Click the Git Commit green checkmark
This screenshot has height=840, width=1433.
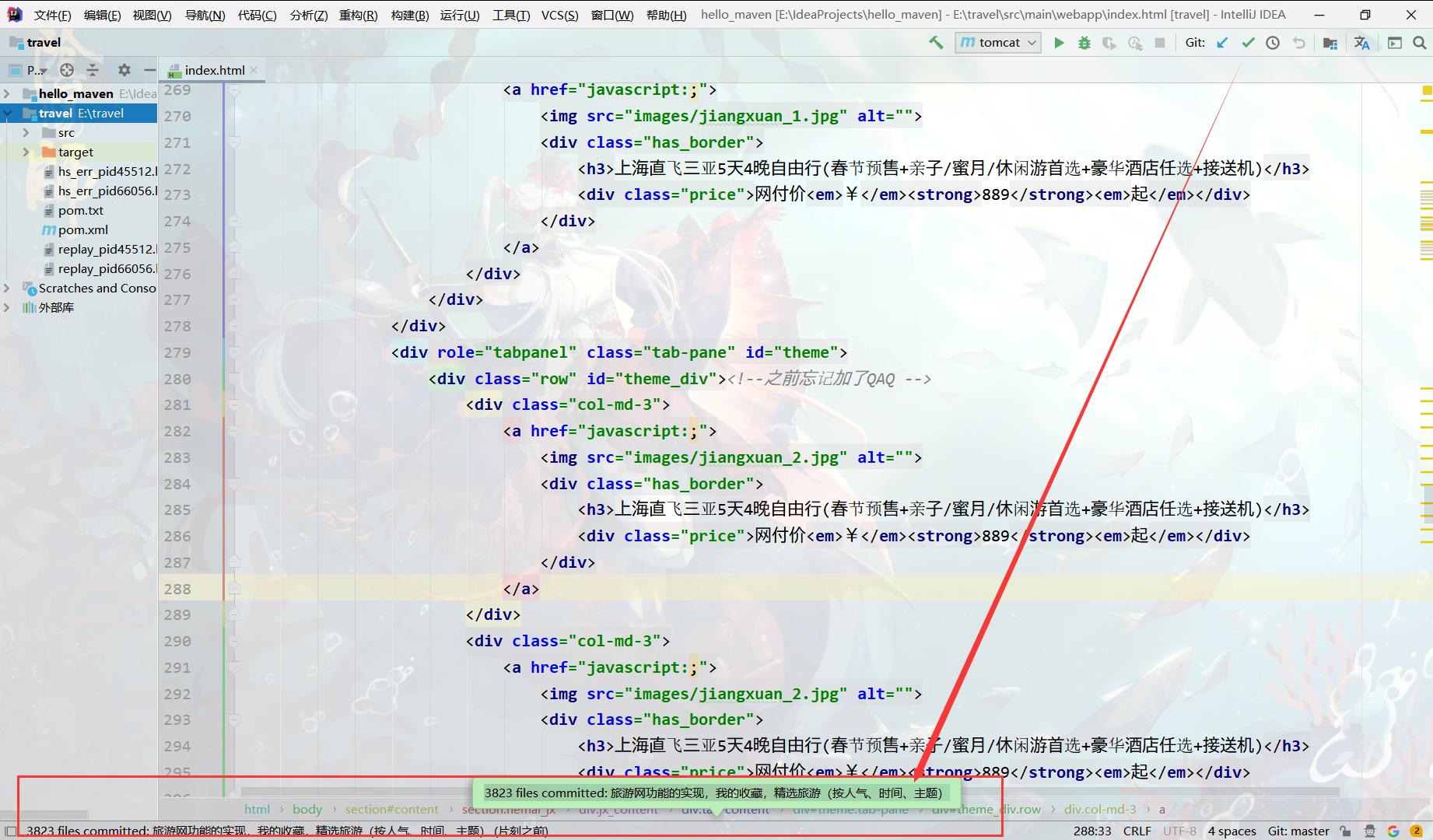(1248, 43)
